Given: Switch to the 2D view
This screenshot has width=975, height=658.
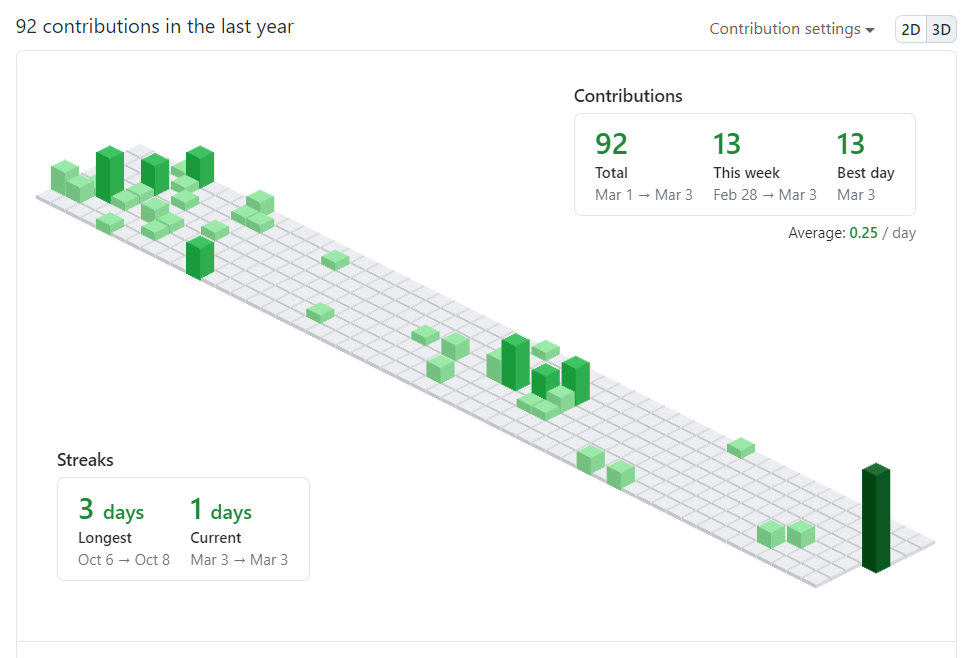Looking at the screenshot, I should [911, 29].
